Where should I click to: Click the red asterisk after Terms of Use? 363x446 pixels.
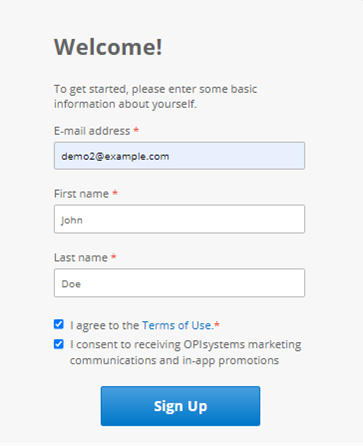[x=217, y=324]
